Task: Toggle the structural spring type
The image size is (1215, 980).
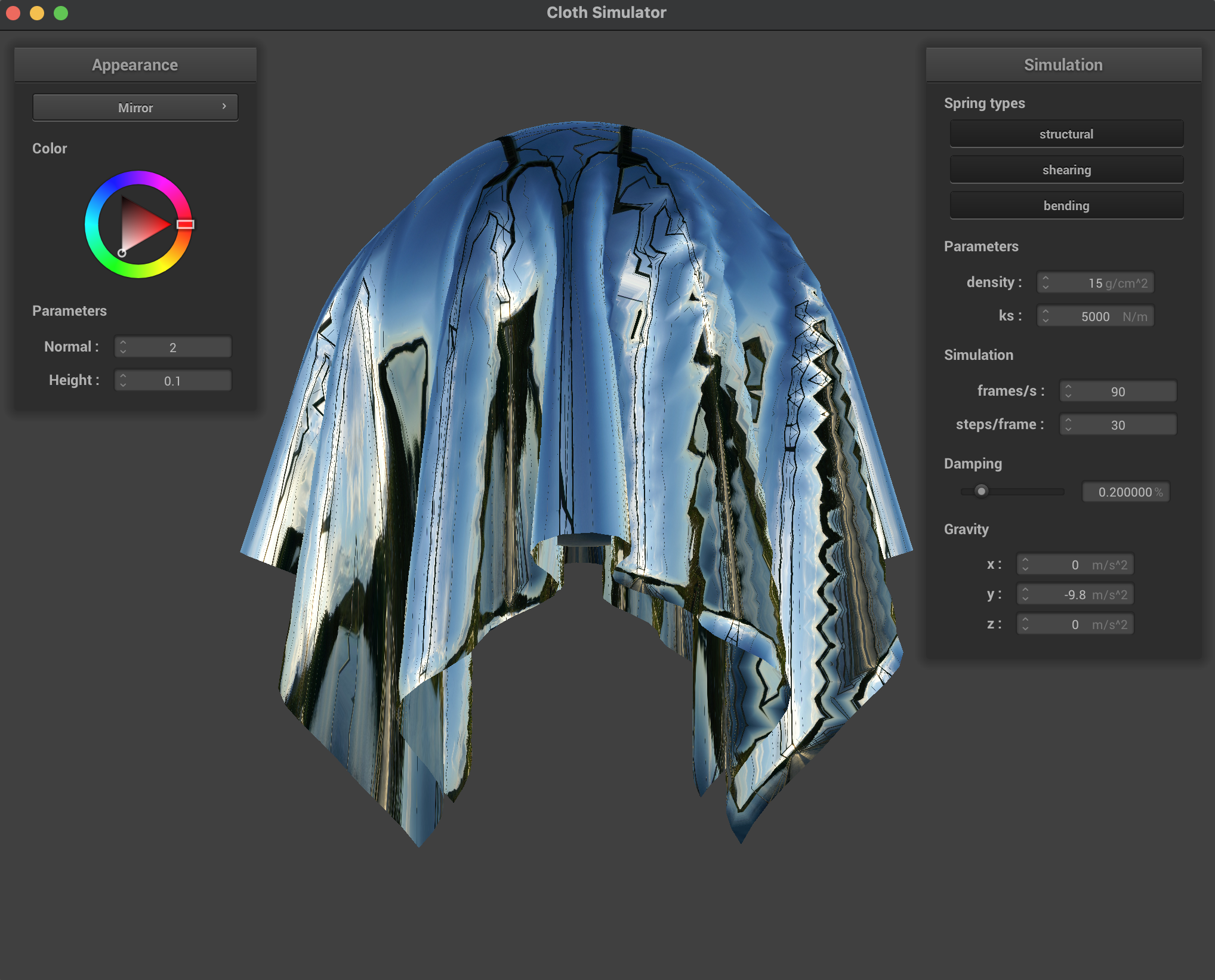Action: point(1066,134)
